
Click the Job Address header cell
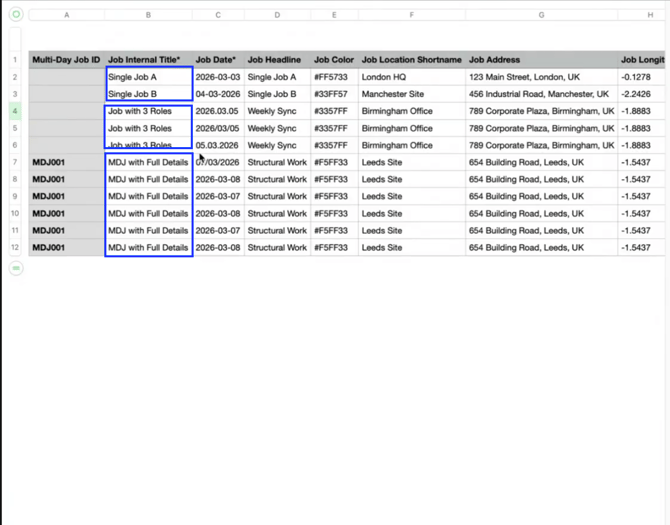pyautogui.click(x=541, y=60)
